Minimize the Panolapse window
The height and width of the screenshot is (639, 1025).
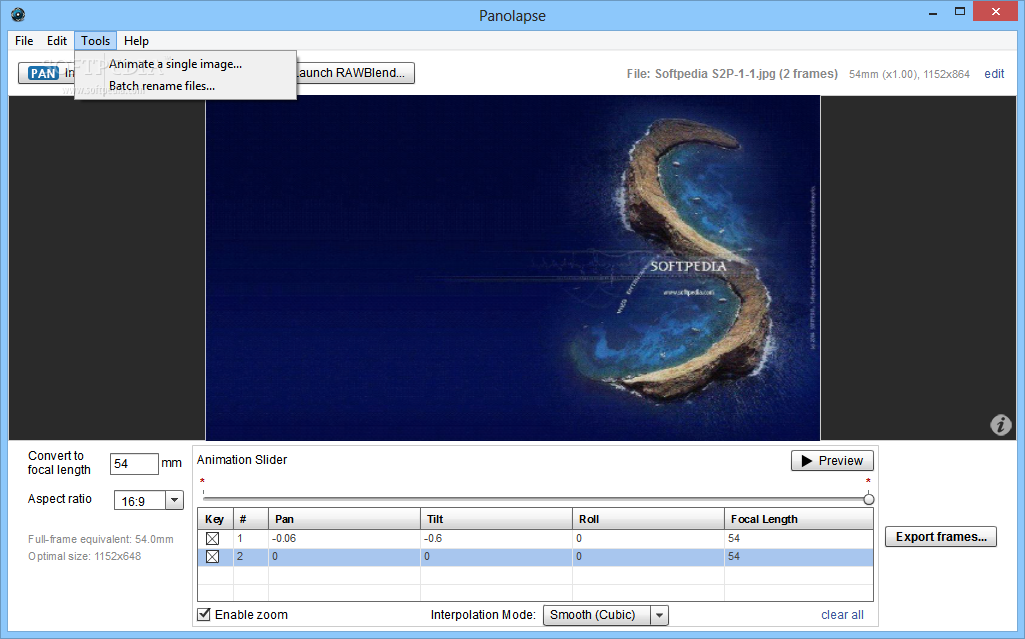933,12
